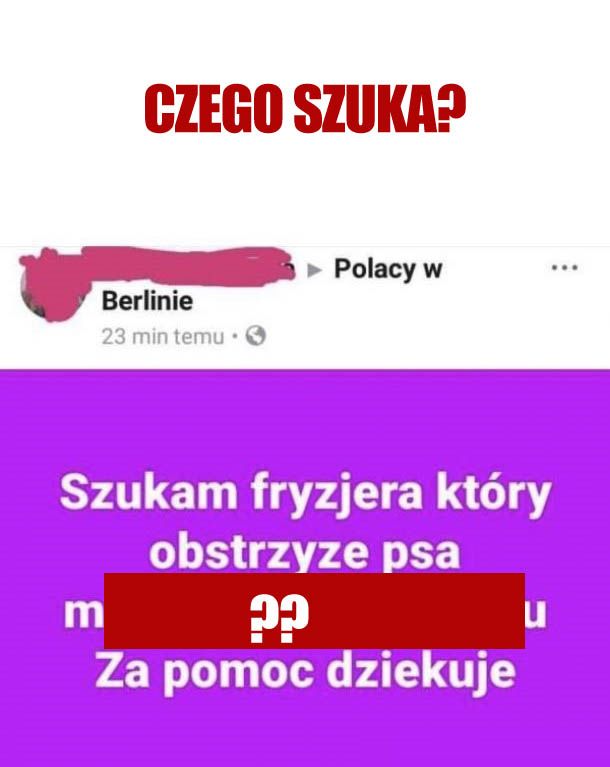
Task: Click the Berlinie group name text
Action: 147,301
